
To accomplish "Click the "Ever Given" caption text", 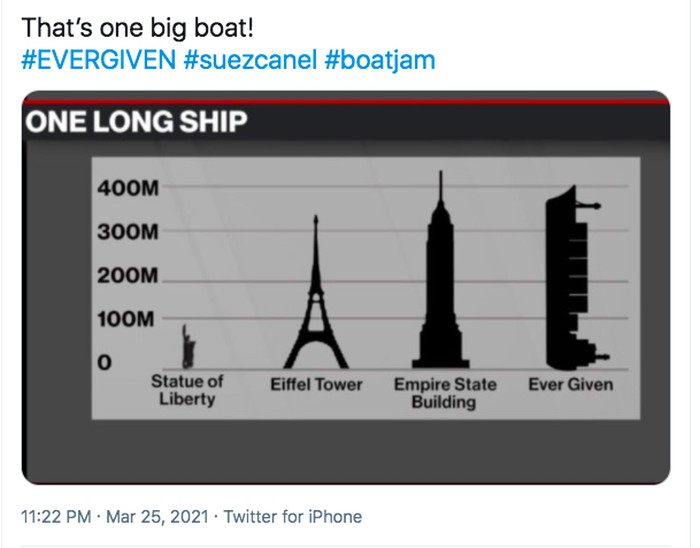I will click(570, 384).
